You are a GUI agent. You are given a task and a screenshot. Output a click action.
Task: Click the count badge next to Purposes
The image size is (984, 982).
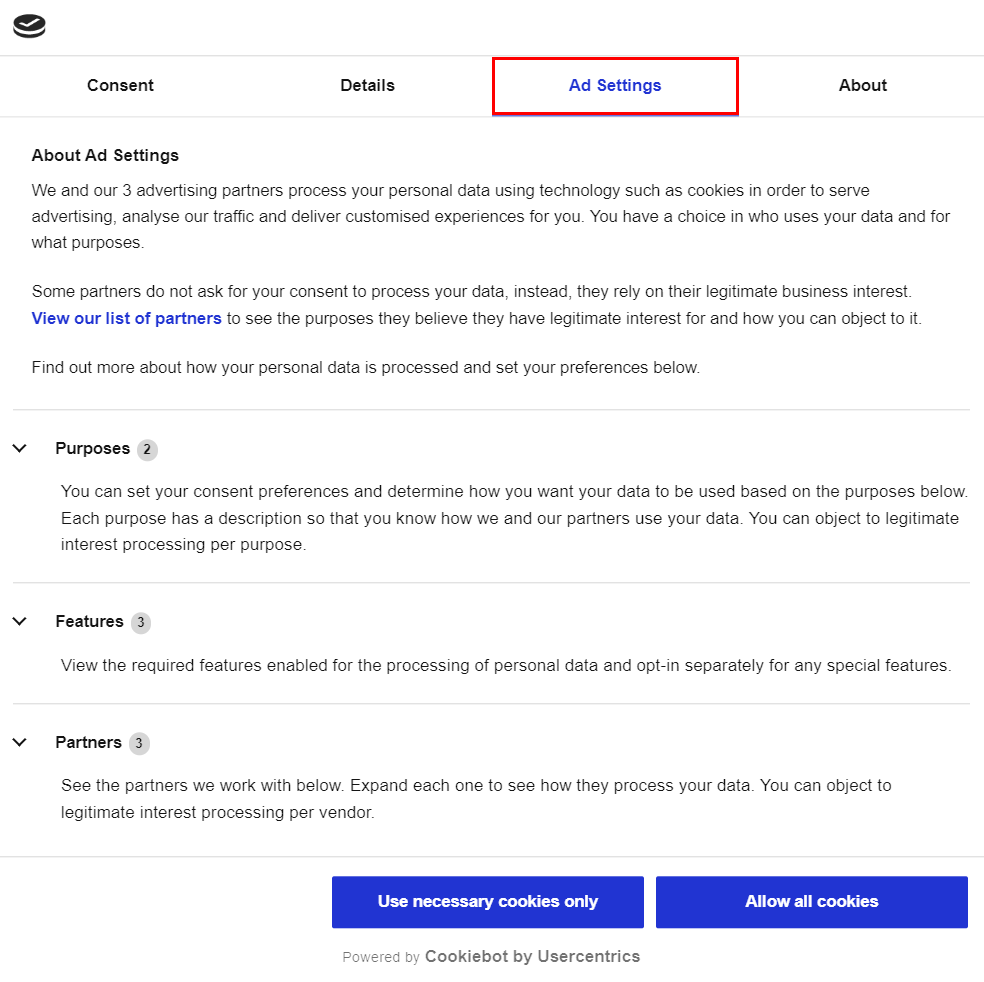(x=147, y=450)
